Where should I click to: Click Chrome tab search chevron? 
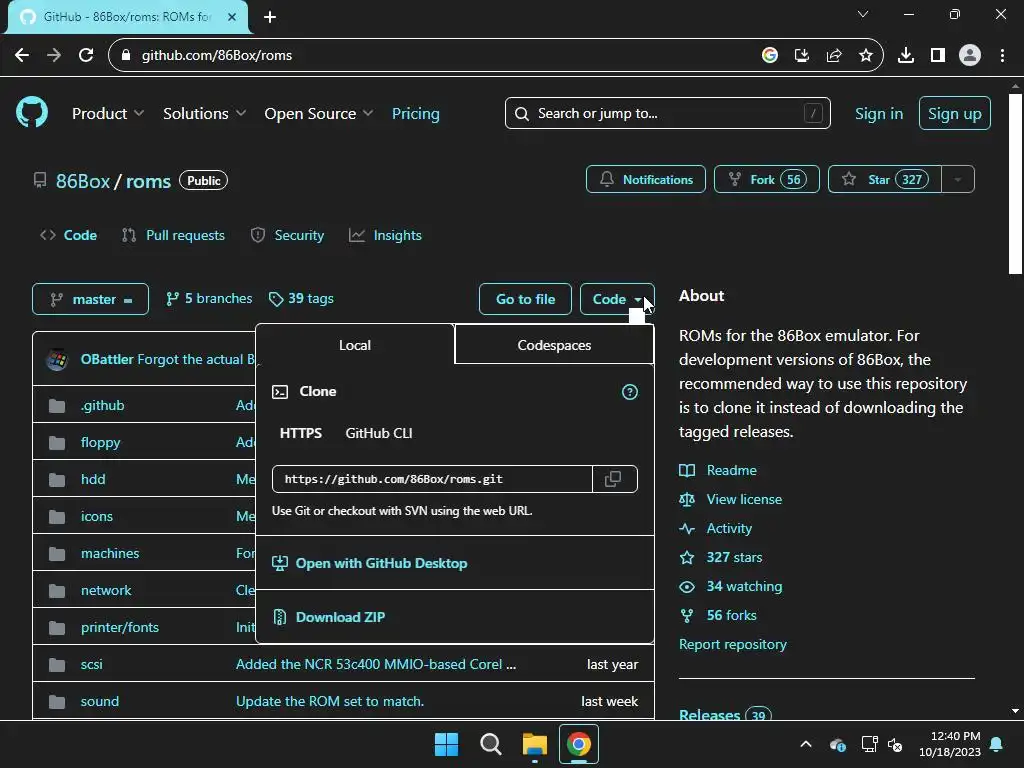863,14
